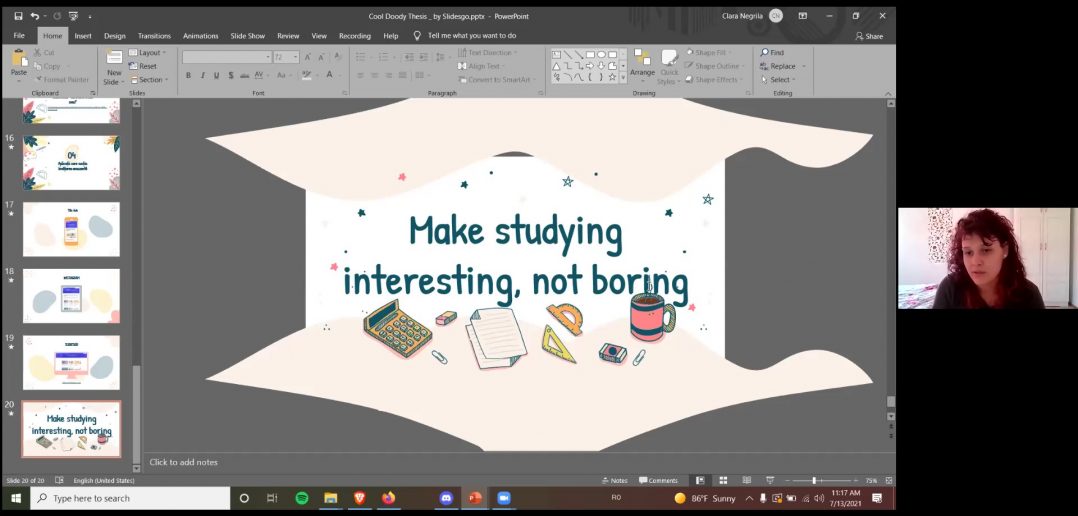The height and width of the screenshot is (516, 1078).
Task: Open the Select dropdown in Editing group
Action: coord(779,80)
